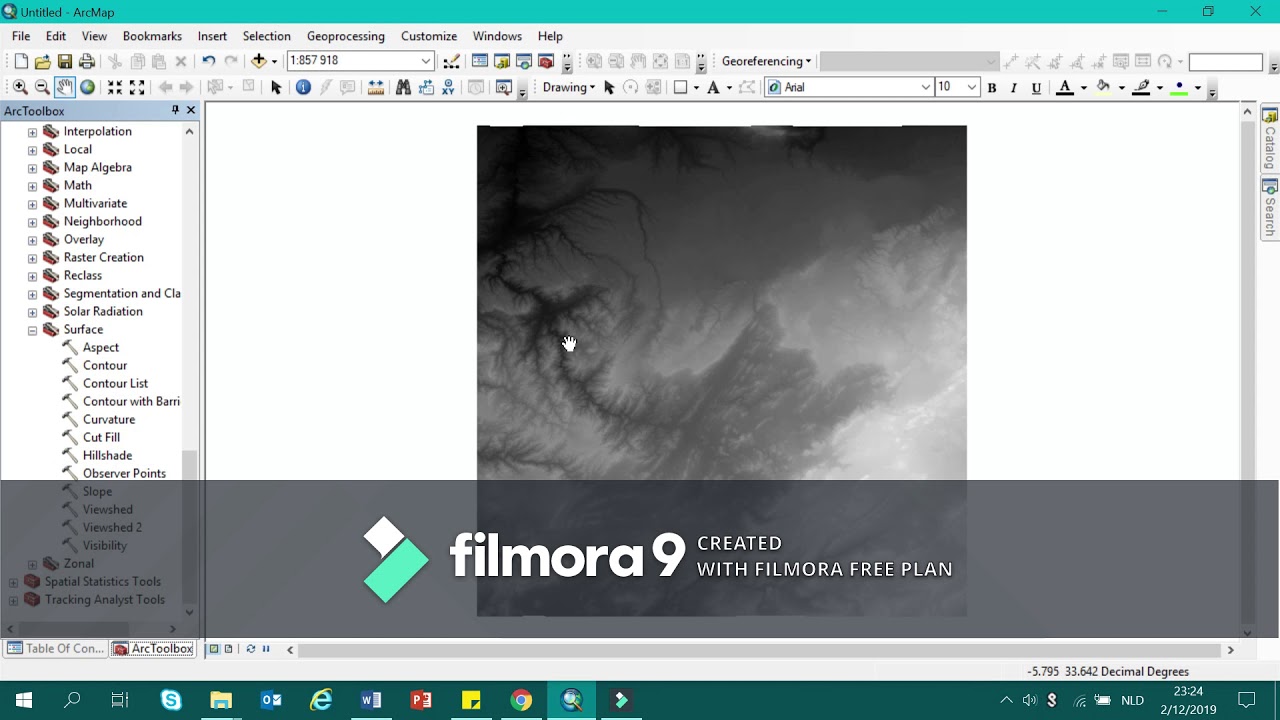Undo the last action

pyautogui.click(x=208, y=61)
